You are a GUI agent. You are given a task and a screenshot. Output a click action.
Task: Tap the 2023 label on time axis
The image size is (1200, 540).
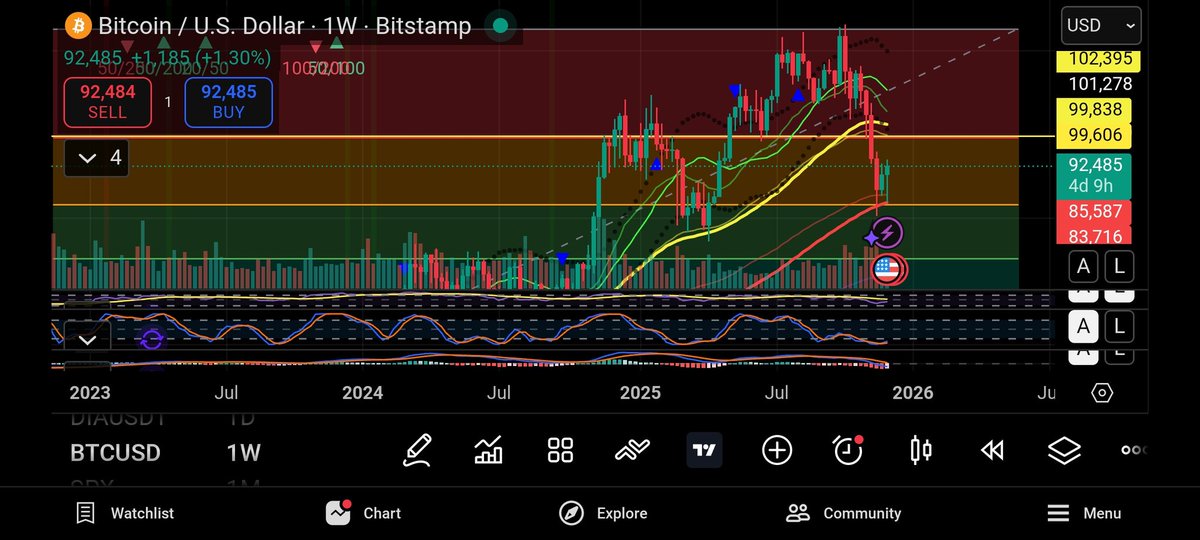pyautogui.click(x=90, y=393)
